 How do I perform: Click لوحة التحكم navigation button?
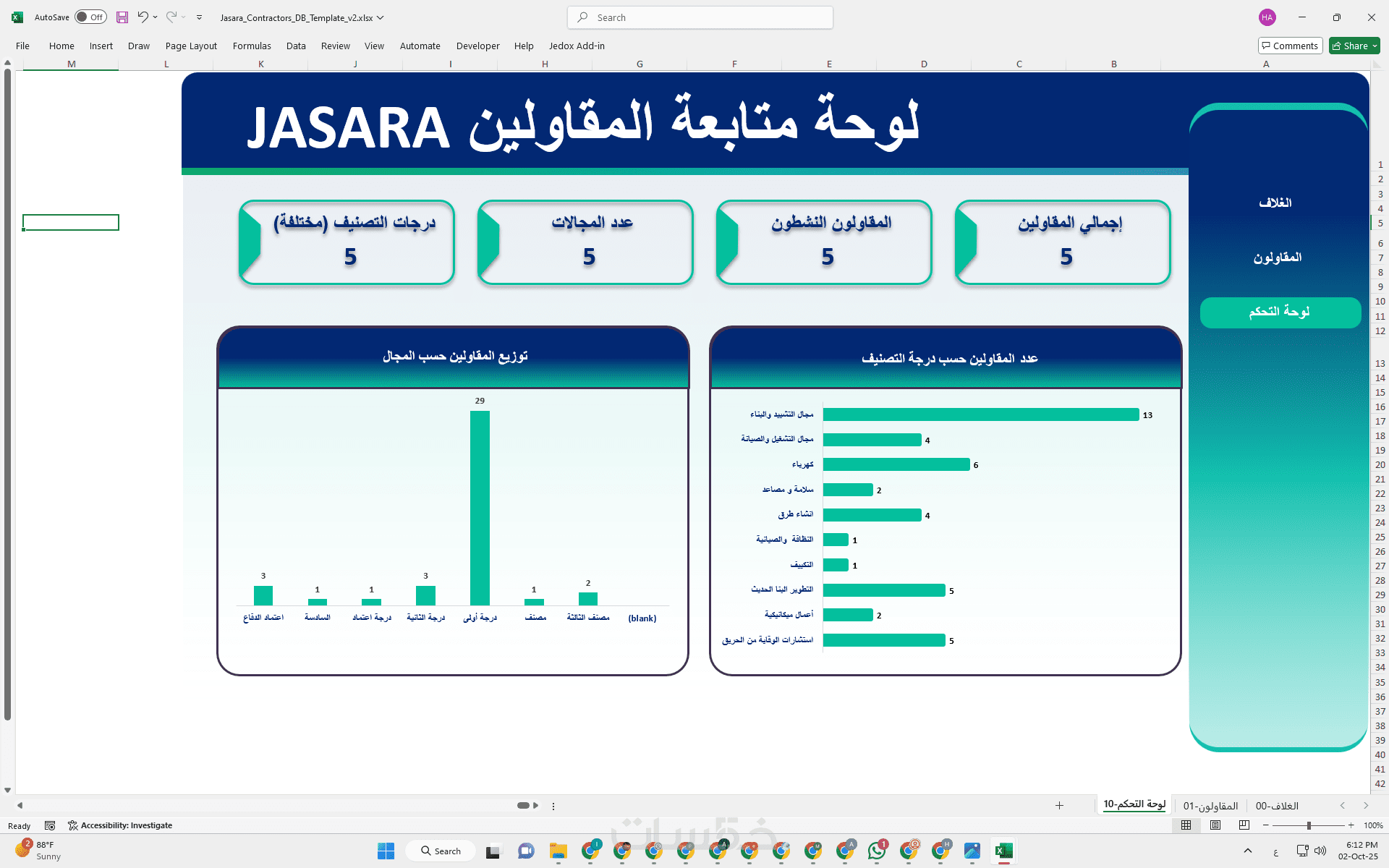click(1280, 312)
